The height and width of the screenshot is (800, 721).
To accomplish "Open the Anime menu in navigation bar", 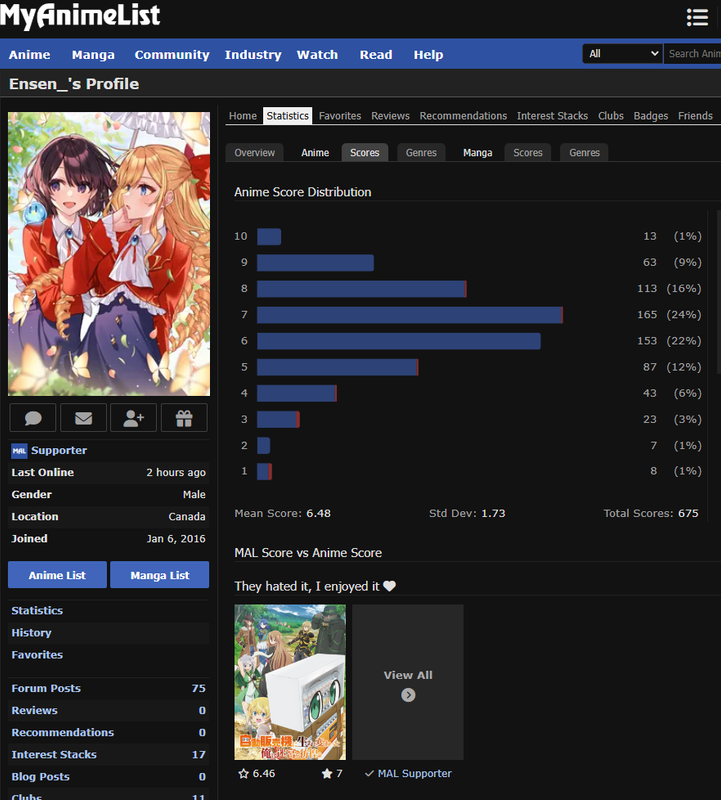I will pos(30,55).
